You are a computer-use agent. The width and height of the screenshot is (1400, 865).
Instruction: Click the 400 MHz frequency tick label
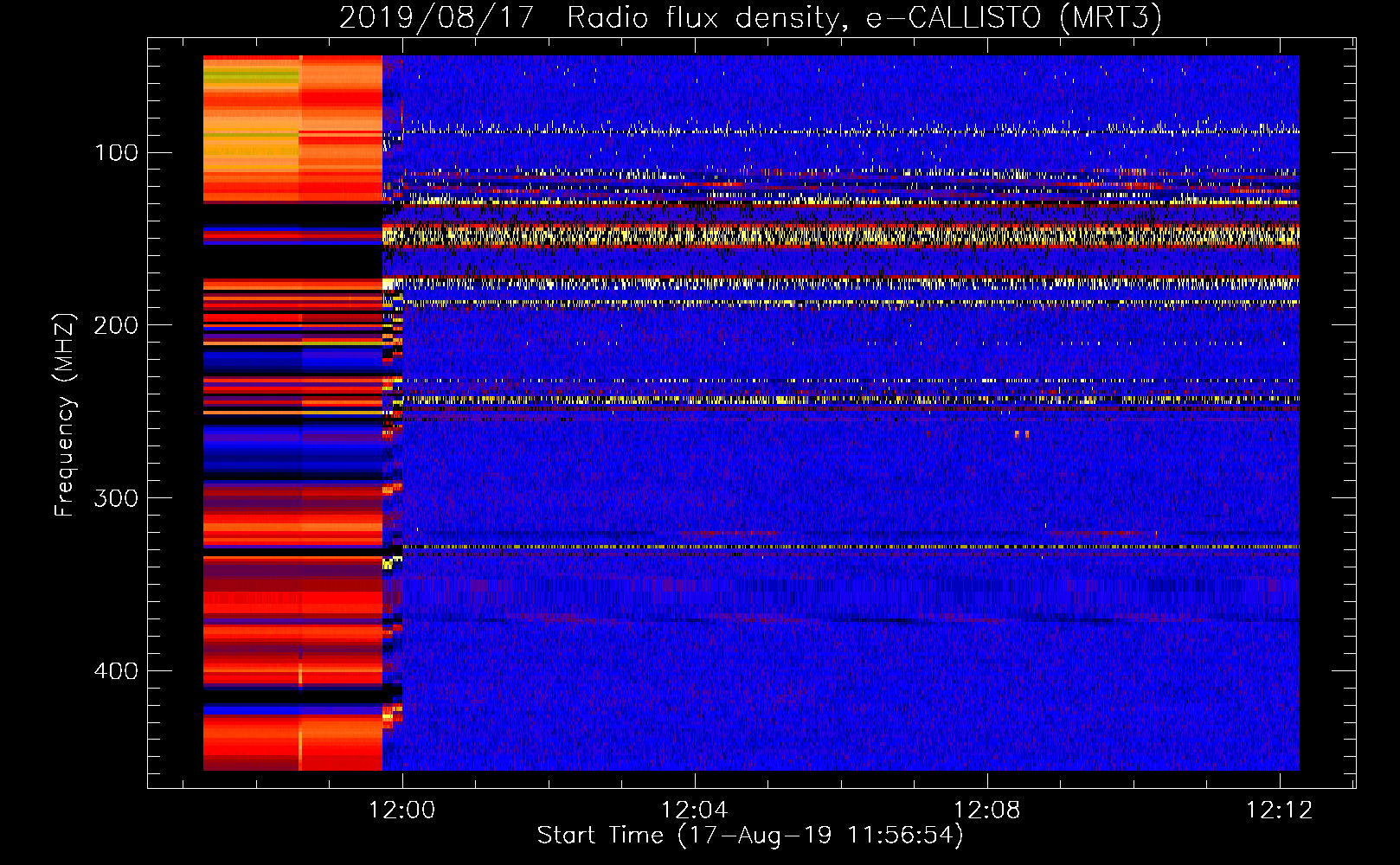click(116, 671)
